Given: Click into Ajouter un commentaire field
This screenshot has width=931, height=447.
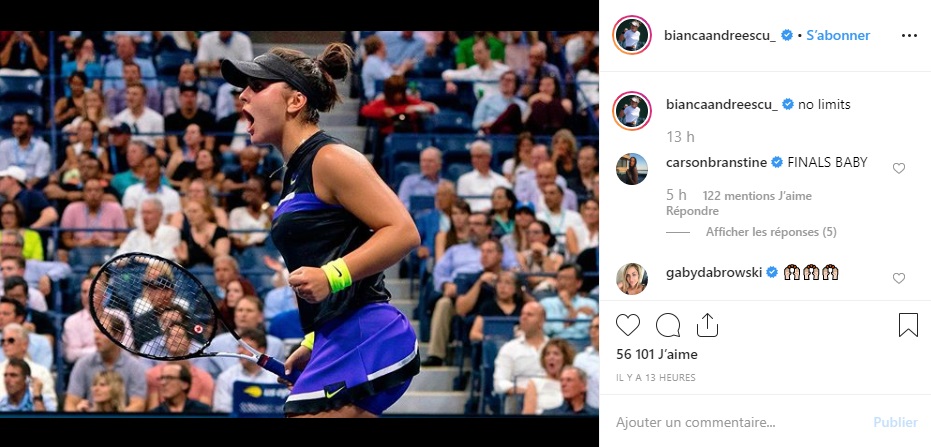Looking at the screenshot, I should pos(736,423).
